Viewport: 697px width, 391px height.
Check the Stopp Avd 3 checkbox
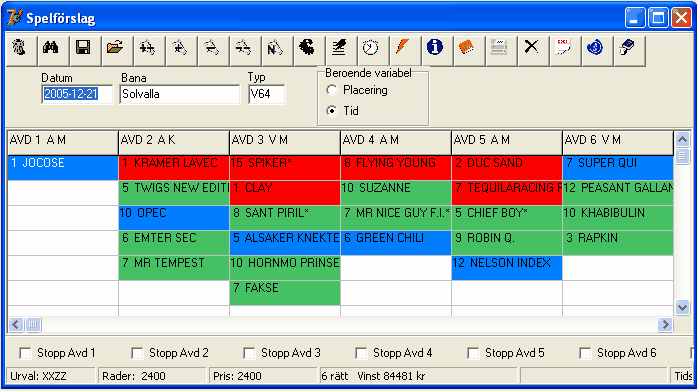coord(249,353)
